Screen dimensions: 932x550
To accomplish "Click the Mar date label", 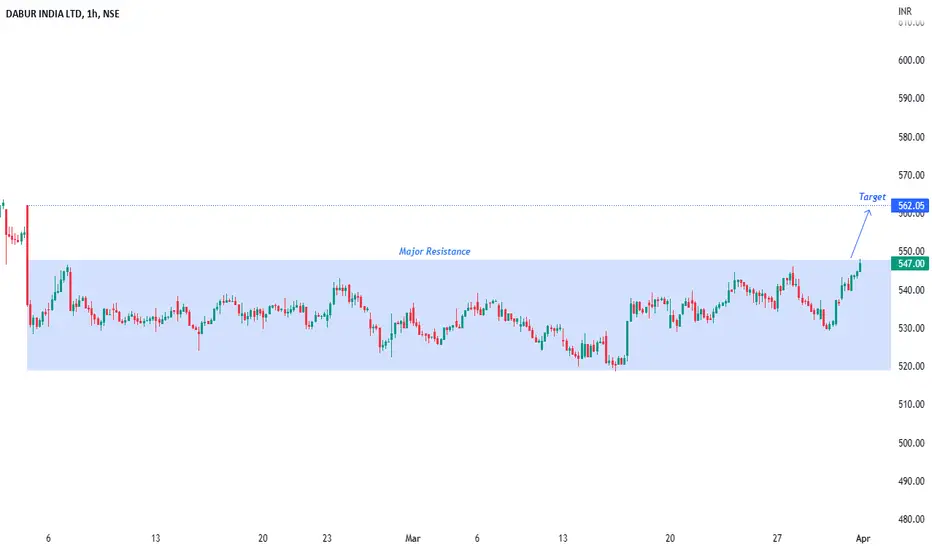I will pyautogui.click(x=412, y=537).
